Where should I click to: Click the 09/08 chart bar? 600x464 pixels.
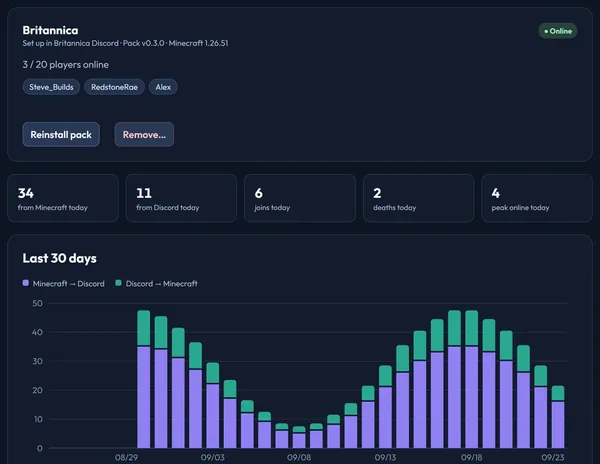(299, 437)
